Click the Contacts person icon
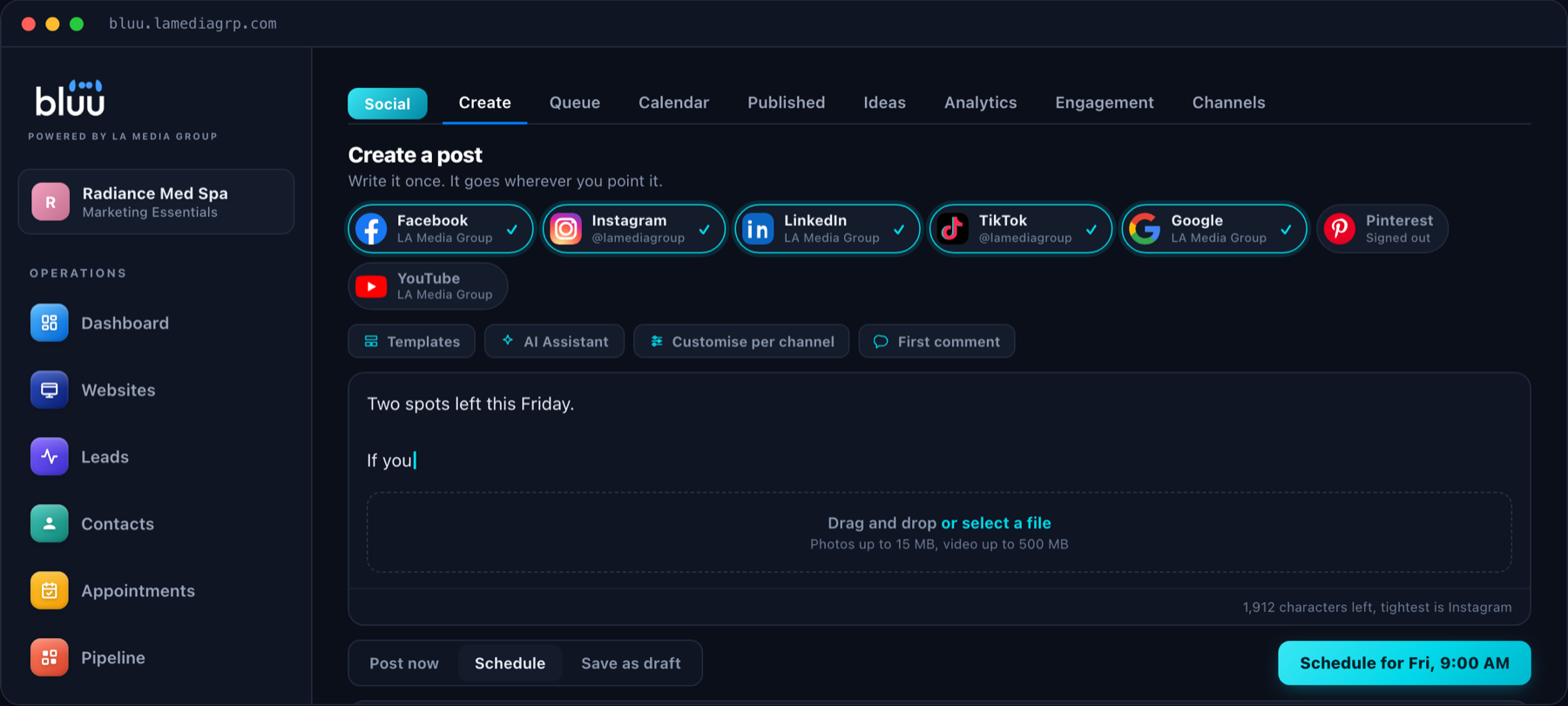This screenshot has width=1568, height=706. pyautogui.click(x=49, y=524)
